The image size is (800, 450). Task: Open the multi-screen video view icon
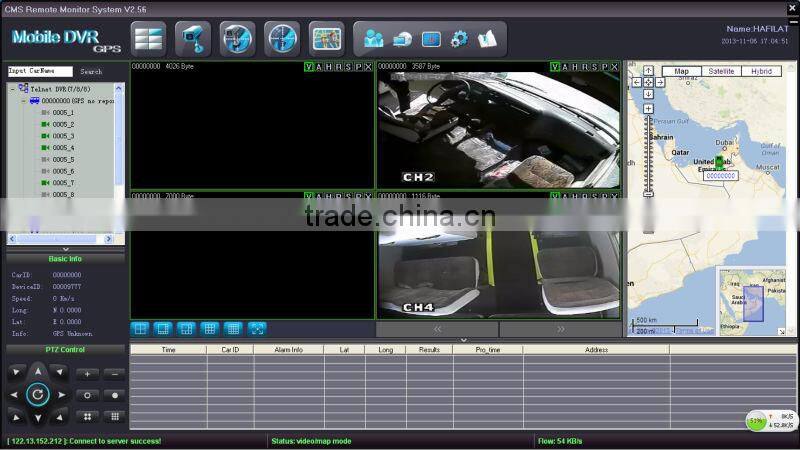tap(148, 39)
